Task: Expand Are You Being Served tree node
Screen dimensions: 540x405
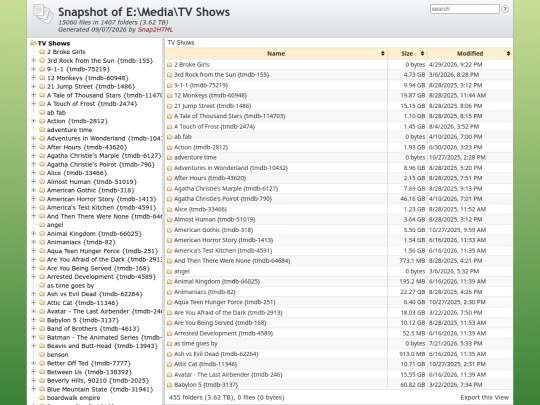Action: (34, 268)
